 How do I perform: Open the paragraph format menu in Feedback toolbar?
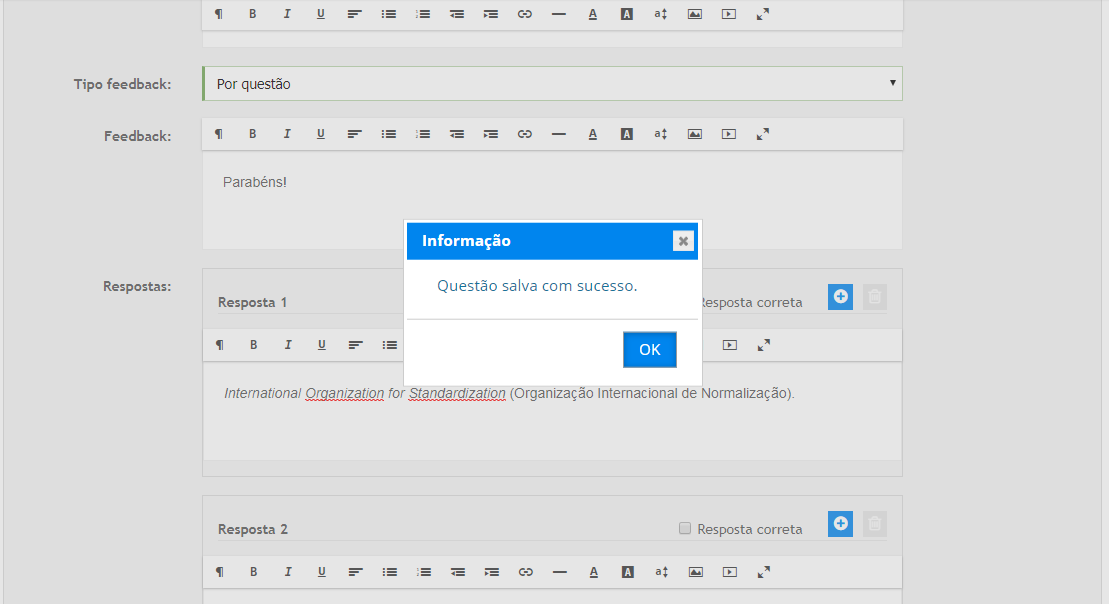pyautogui.click(x=219, y=134)
